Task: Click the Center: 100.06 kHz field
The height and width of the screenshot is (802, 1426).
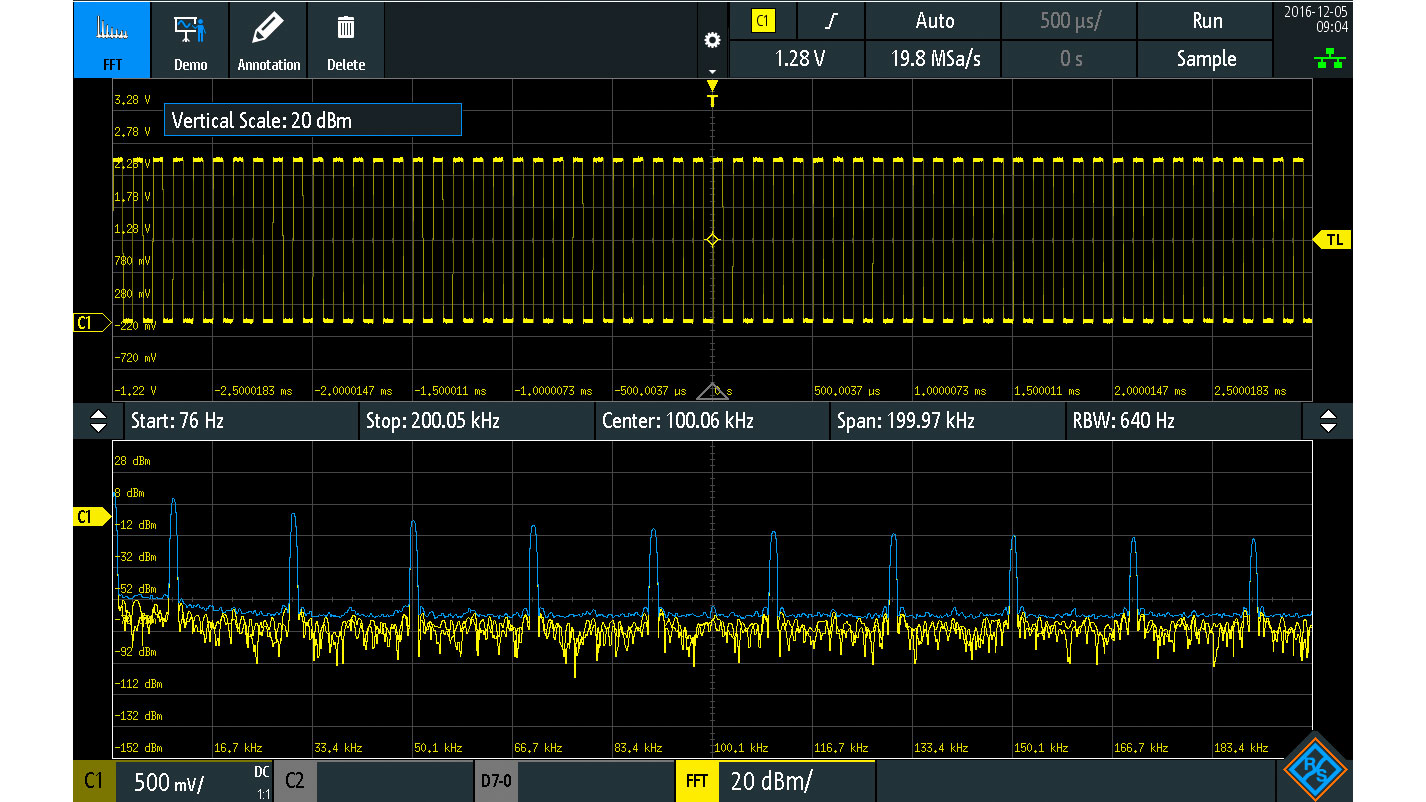Action: coord(711,421)
